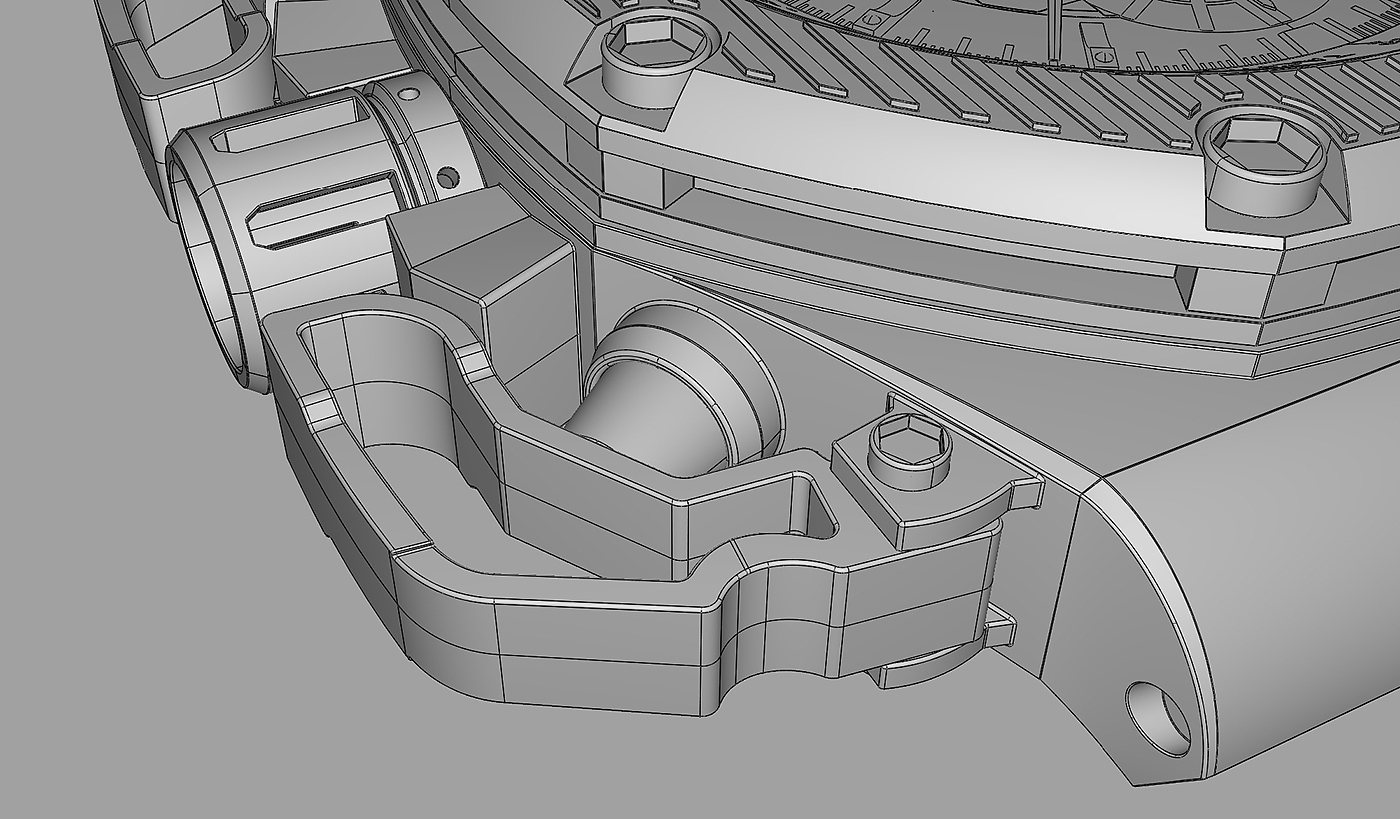Select the round hole in the lug

click(1157, 718)
